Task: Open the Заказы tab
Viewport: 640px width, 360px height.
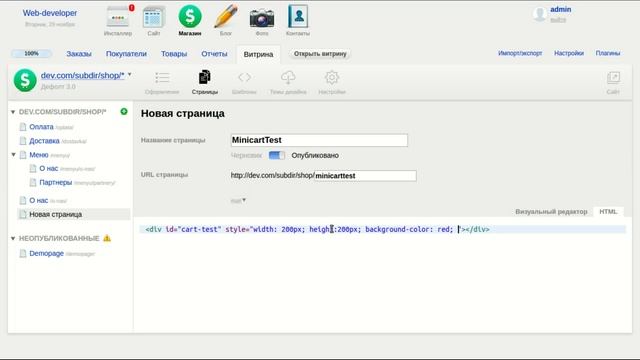Action: [79, 54]
